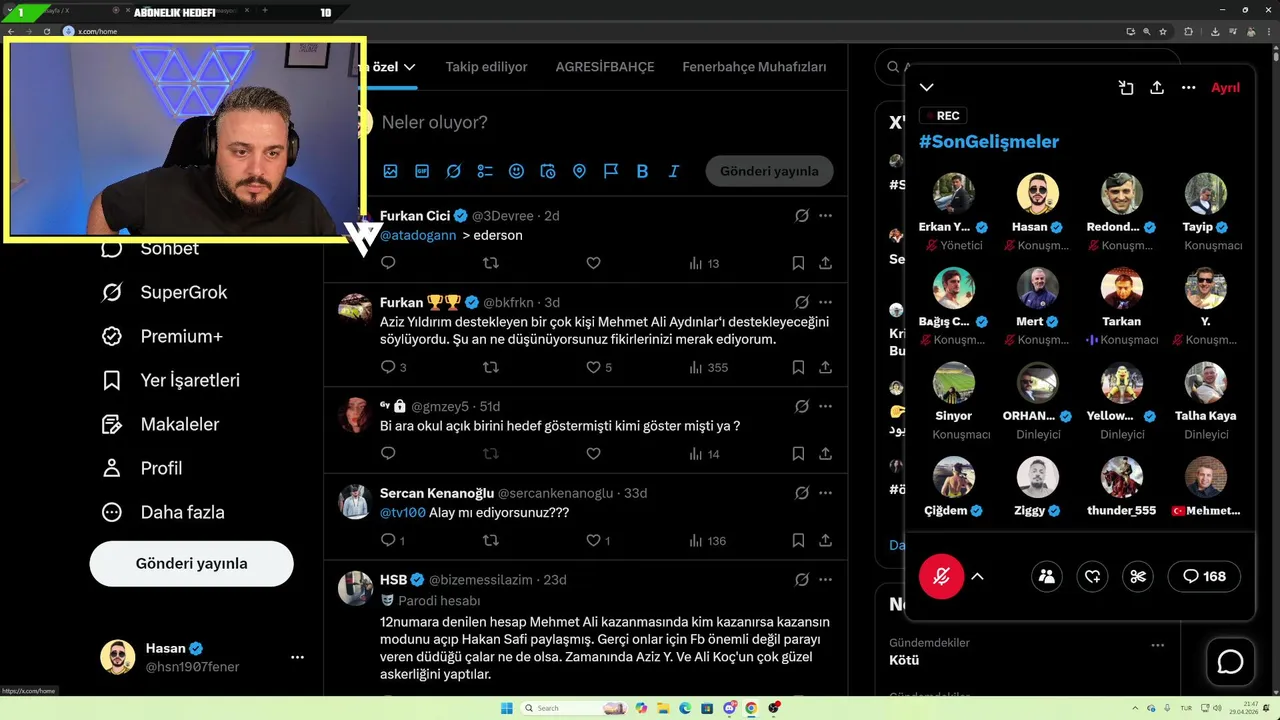The height and width of the screenshot is (720, 1280).
Task: Open the GIF picker in the composer
Action: 422,171
